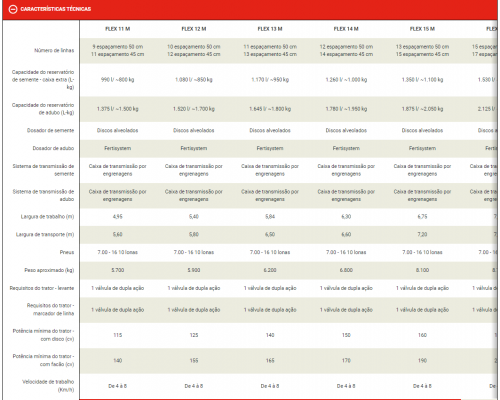This screenshot has width=500, height=400.
Task: Click the '1.260 l/ ~1.000 kg' cell
Action: point(346,80)
